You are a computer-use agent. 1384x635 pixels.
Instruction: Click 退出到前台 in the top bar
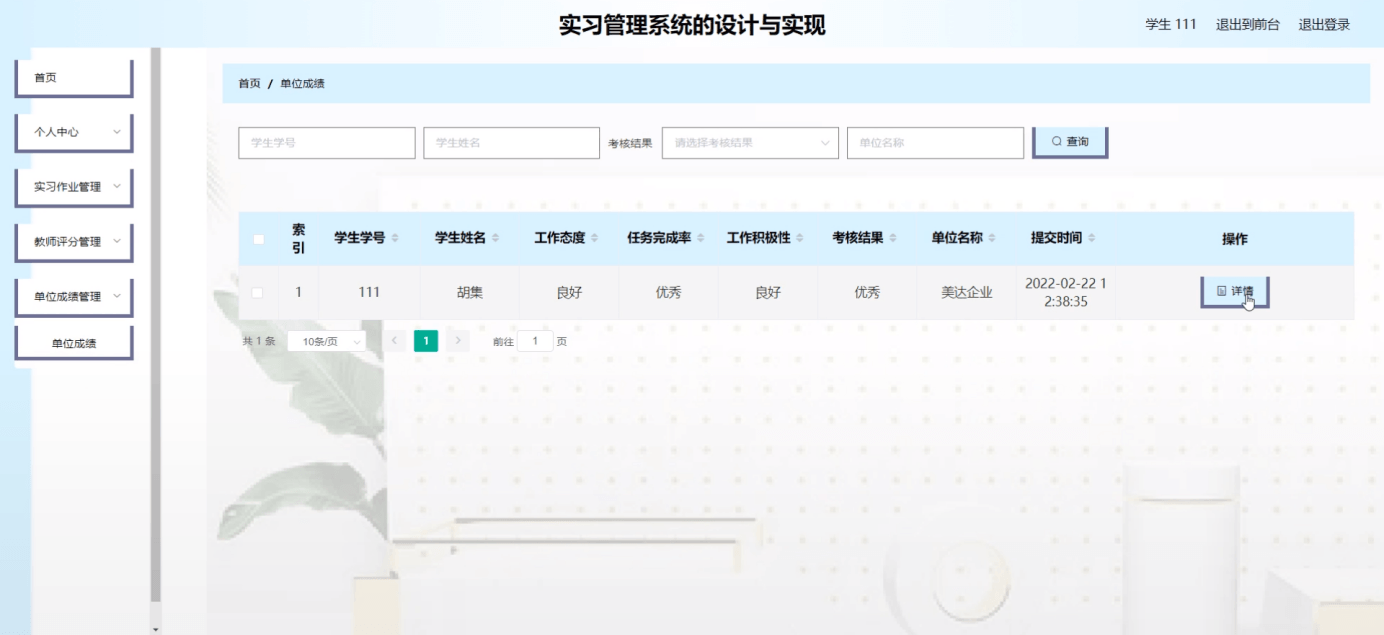[x=1247, y=25]
